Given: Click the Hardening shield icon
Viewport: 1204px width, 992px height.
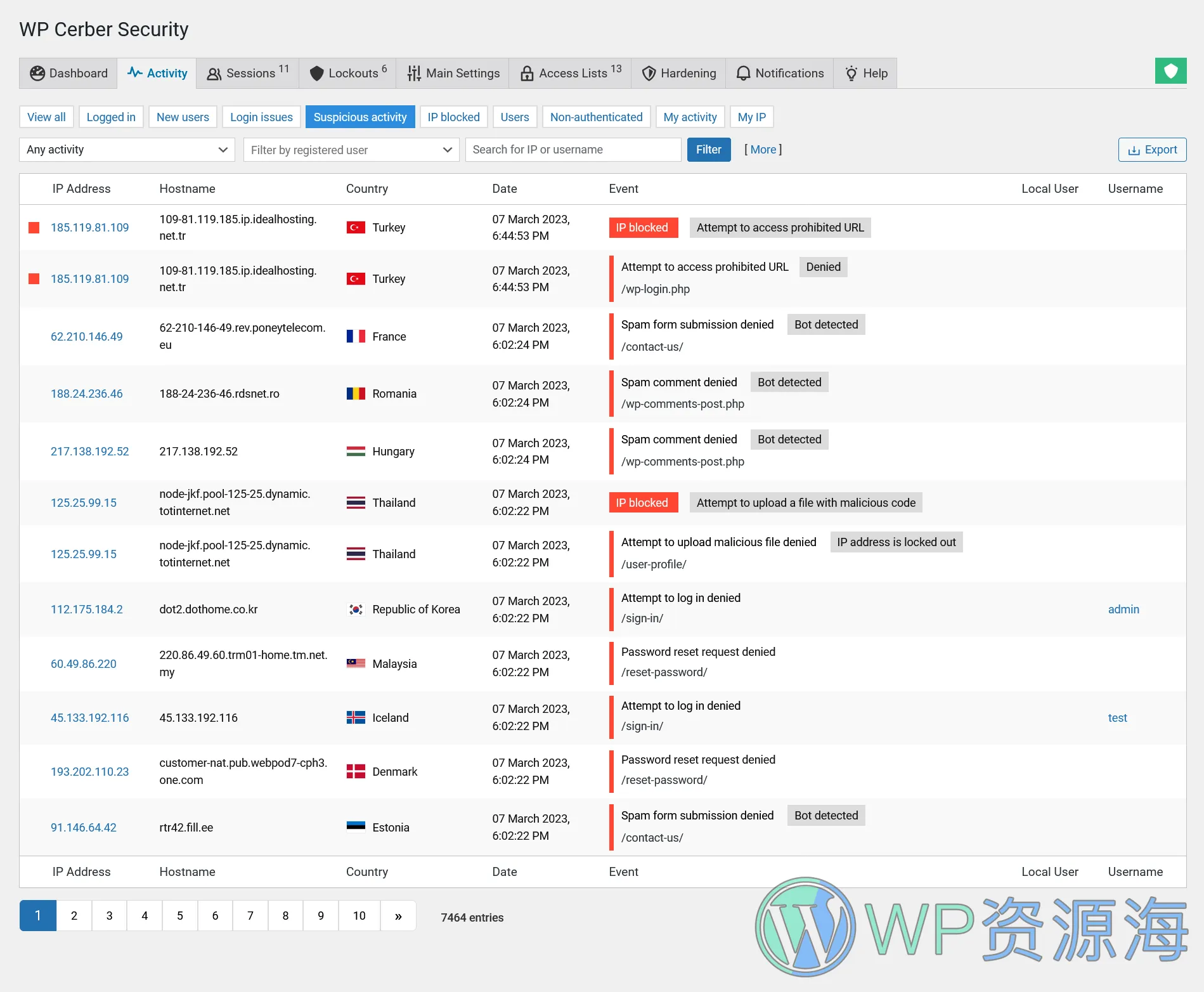Looking at the screenshot, I should pos(649,74).
